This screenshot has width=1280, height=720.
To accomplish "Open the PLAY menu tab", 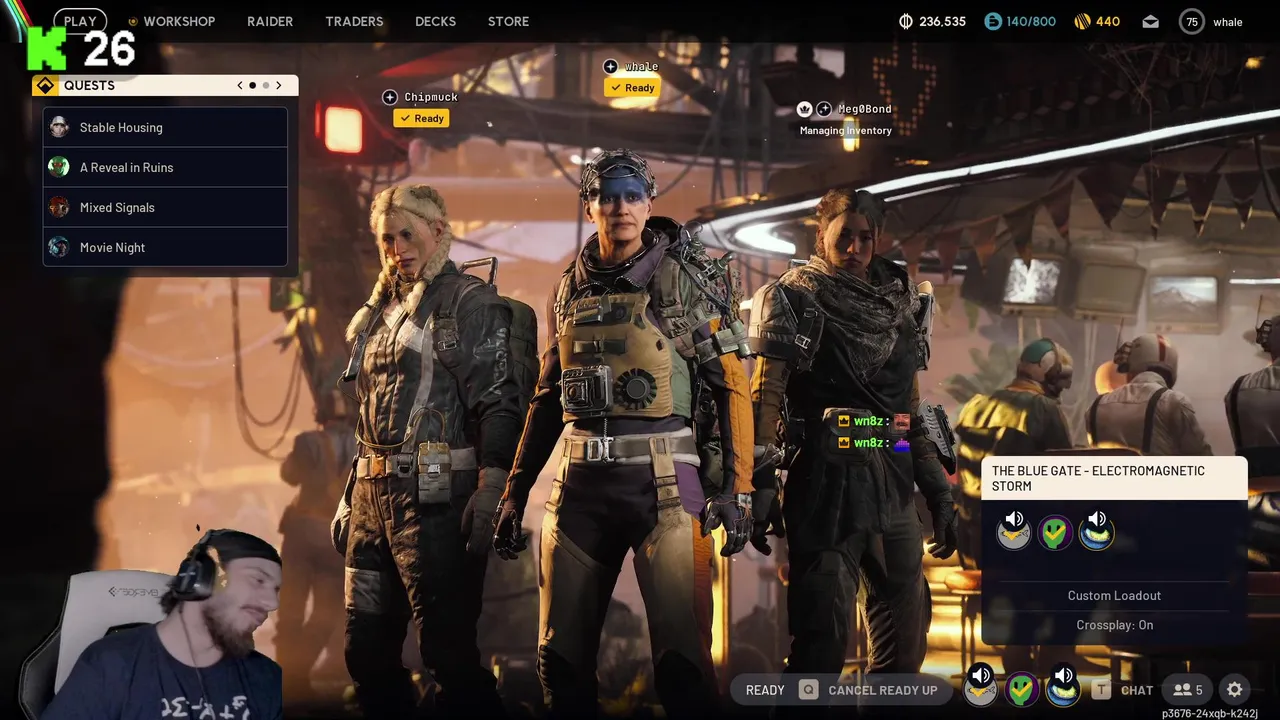I will click(x=80, y=21).
